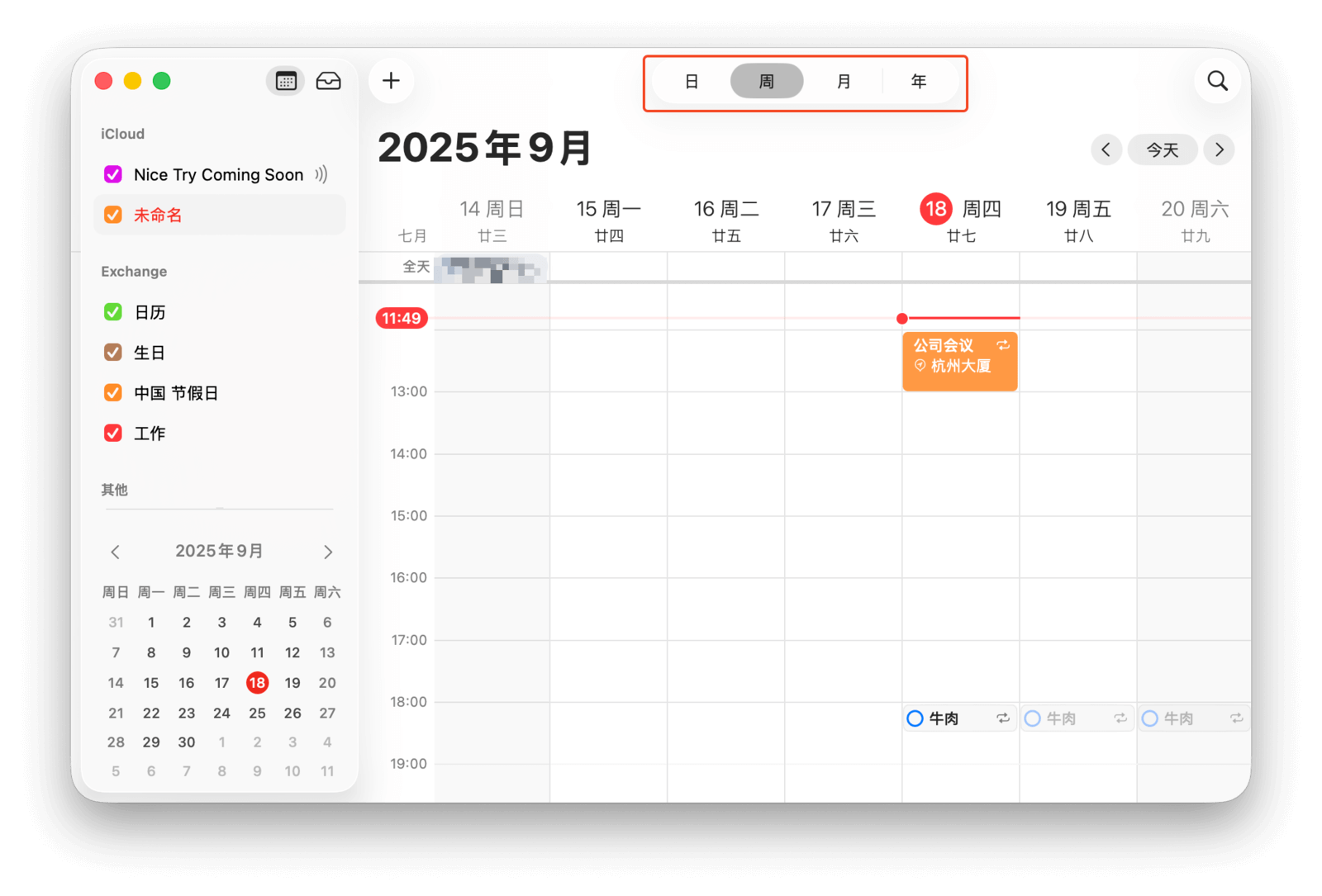1322x896 pixels.
Task: Switch to 月 month view
Action: [x=843, y=82]
